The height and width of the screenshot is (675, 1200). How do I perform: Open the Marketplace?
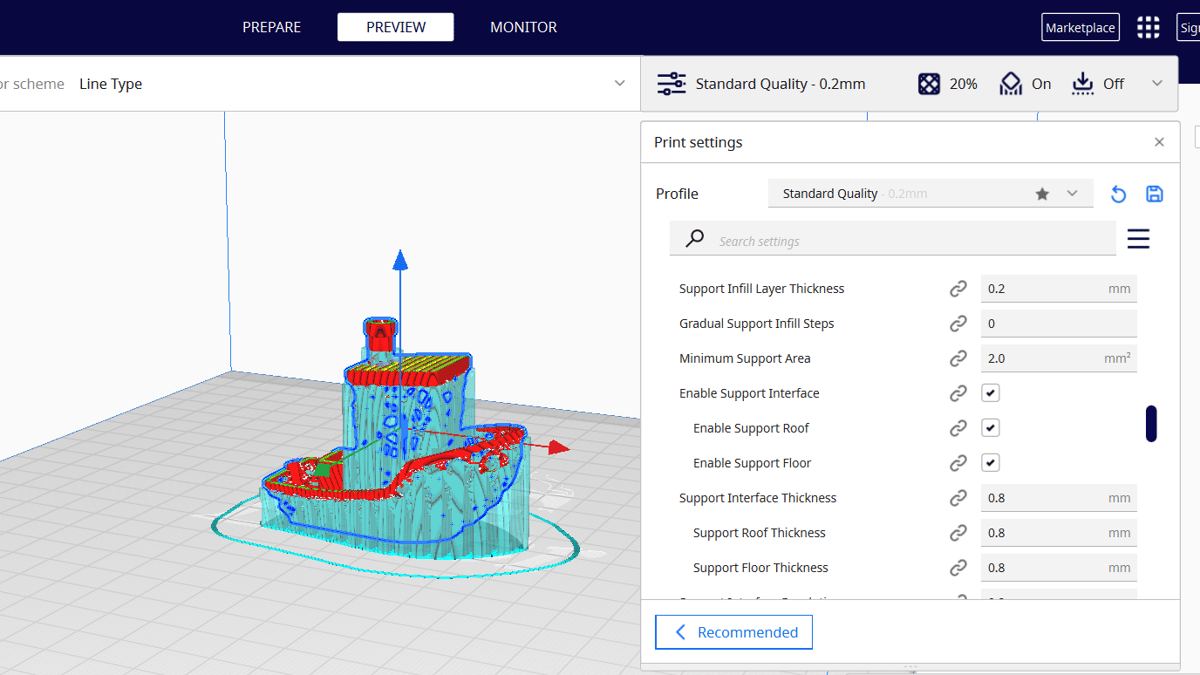coord(1080,27)
